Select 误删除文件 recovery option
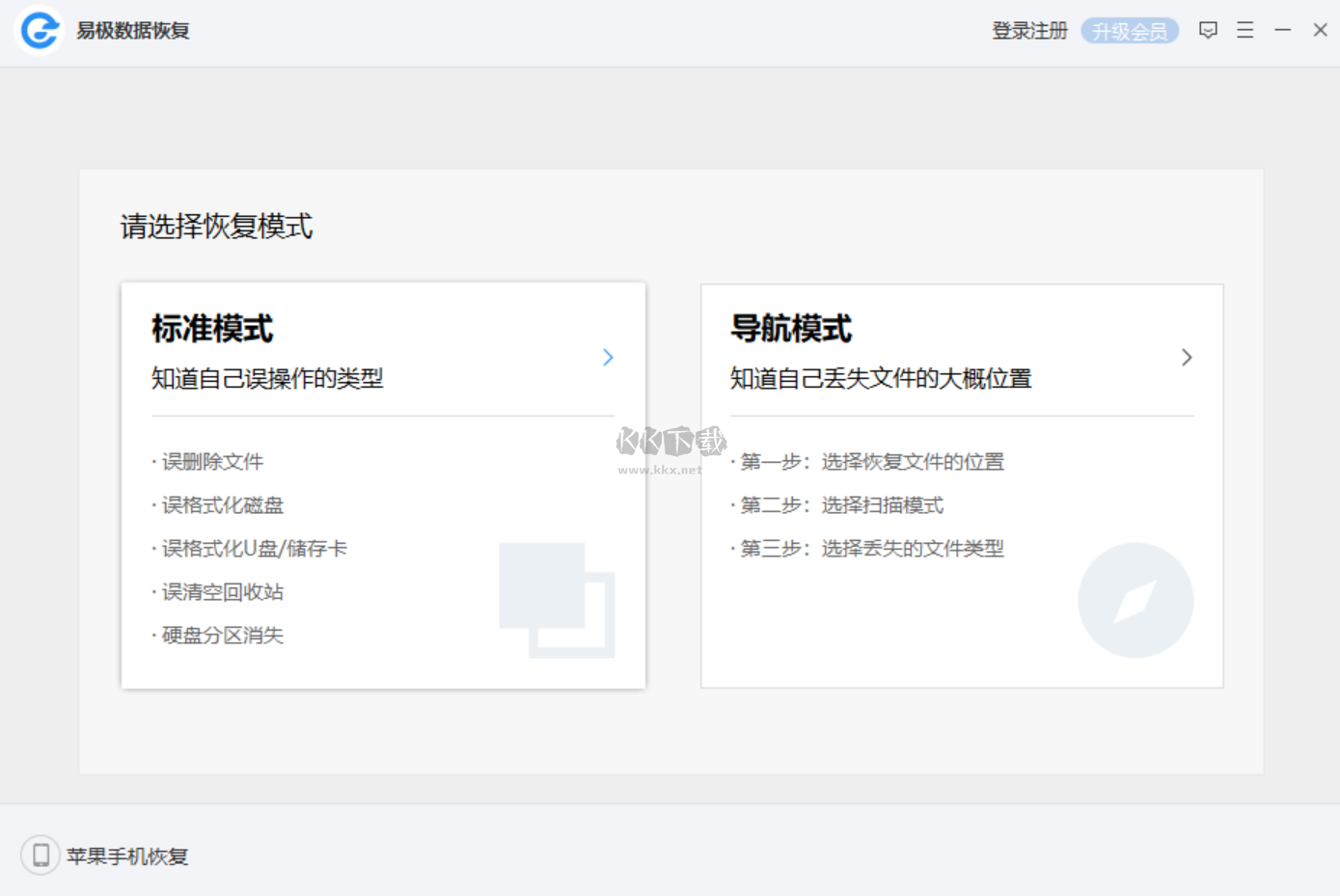 [212, 461]
